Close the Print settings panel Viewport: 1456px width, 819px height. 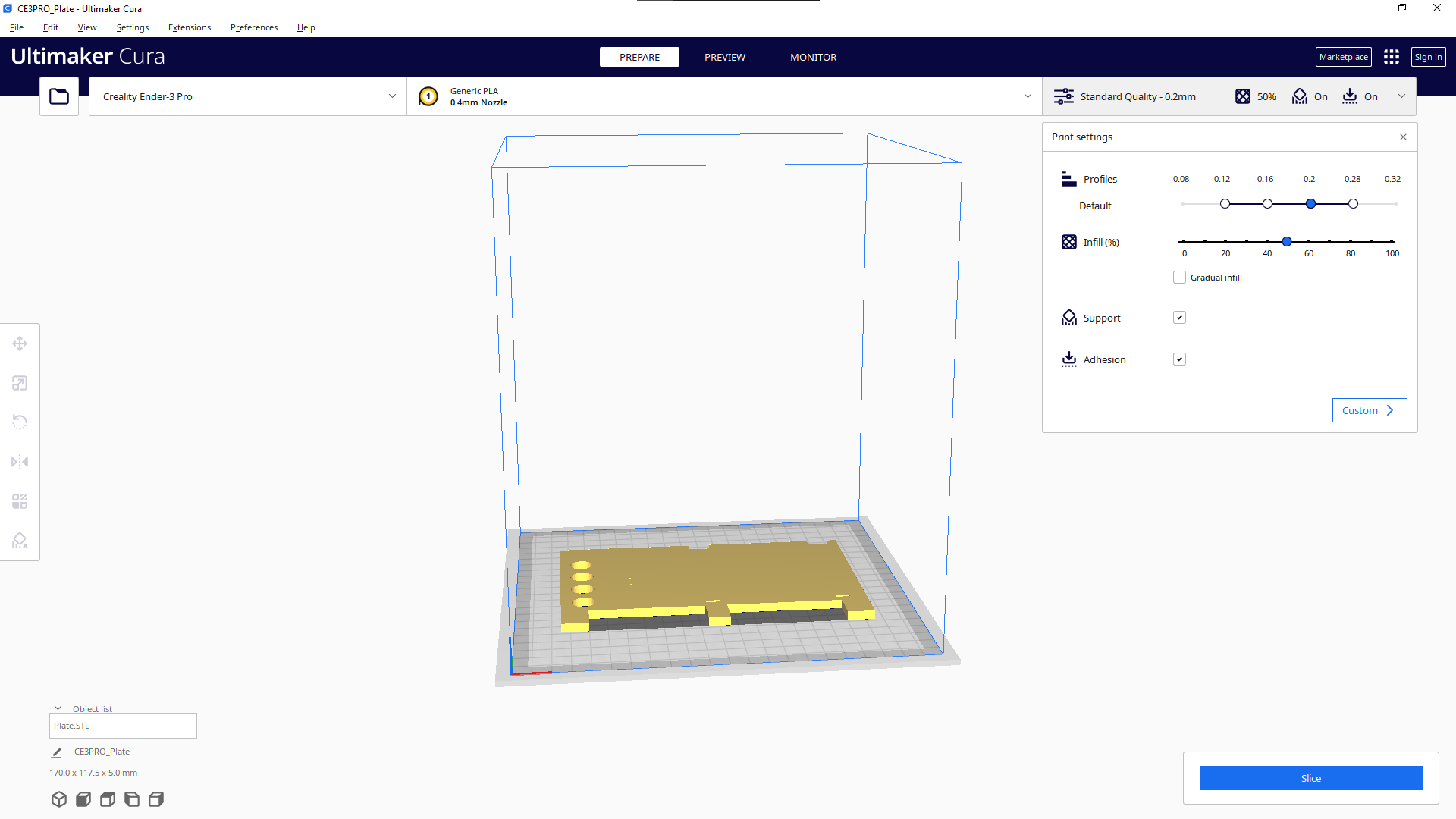[x=1403, y=137]
